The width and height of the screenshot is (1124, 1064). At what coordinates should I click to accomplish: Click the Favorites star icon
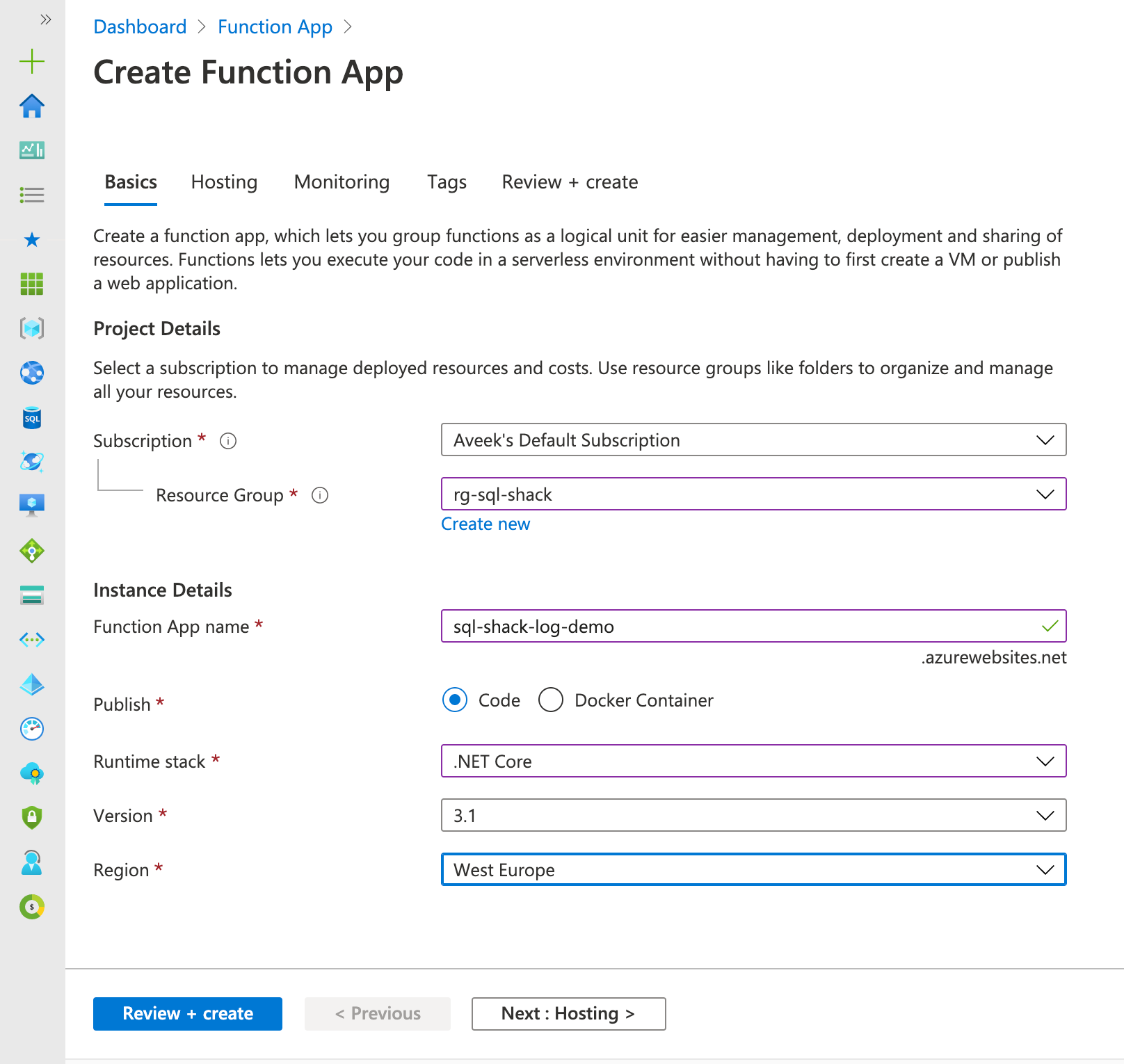32,240
